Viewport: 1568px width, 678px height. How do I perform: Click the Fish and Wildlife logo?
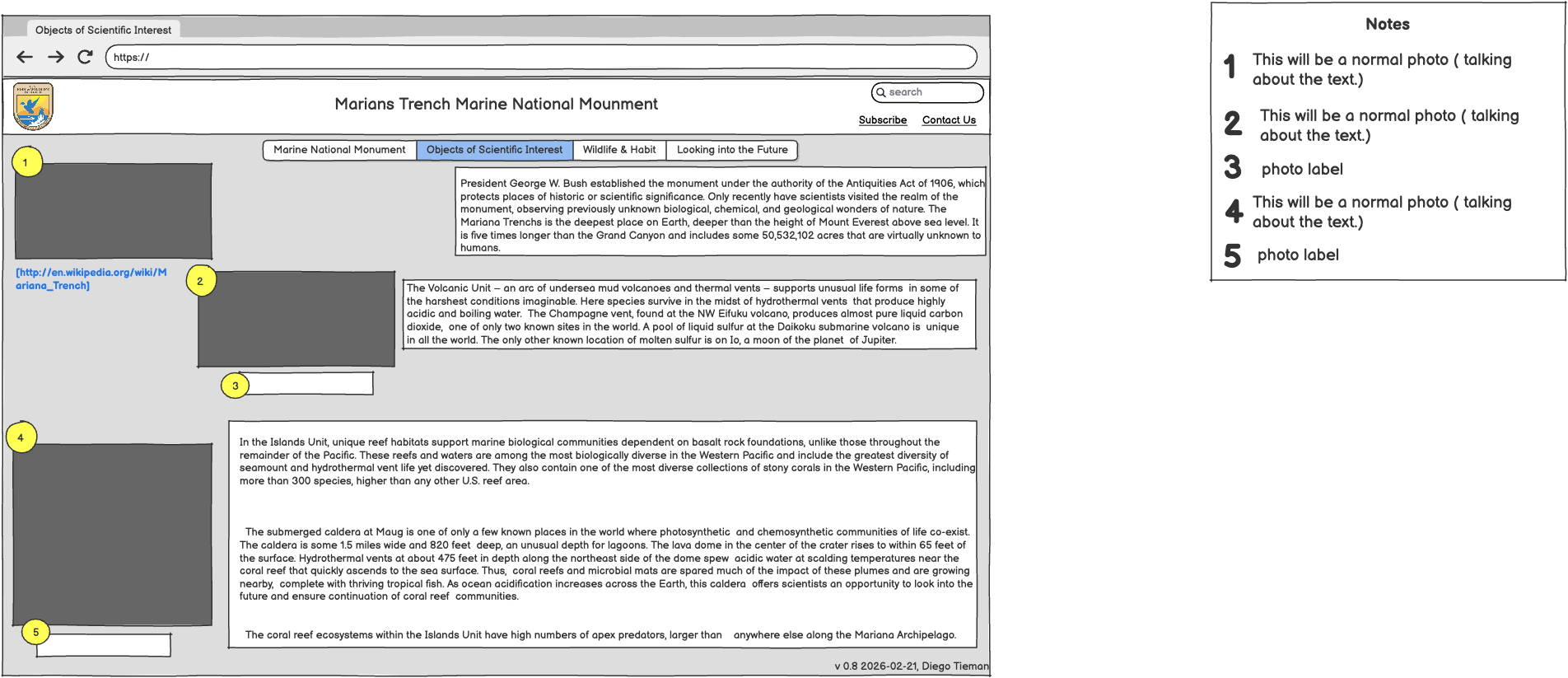(x=34, y=106)
